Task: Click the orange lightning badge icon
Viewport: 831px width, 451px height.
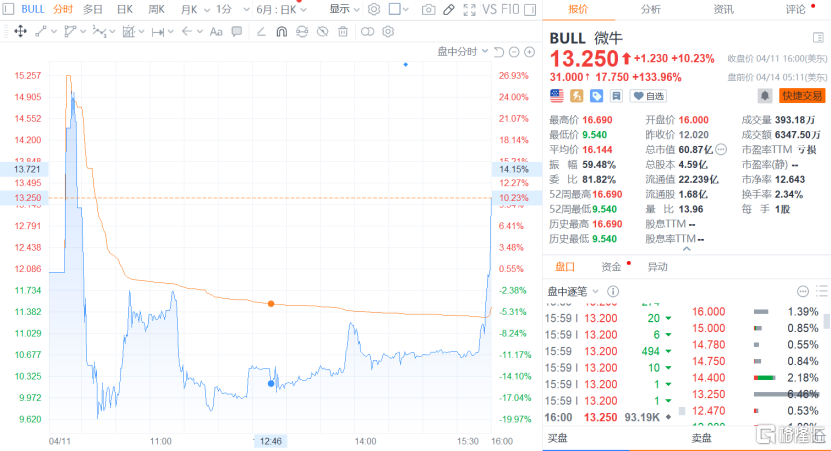Action: 577,96
